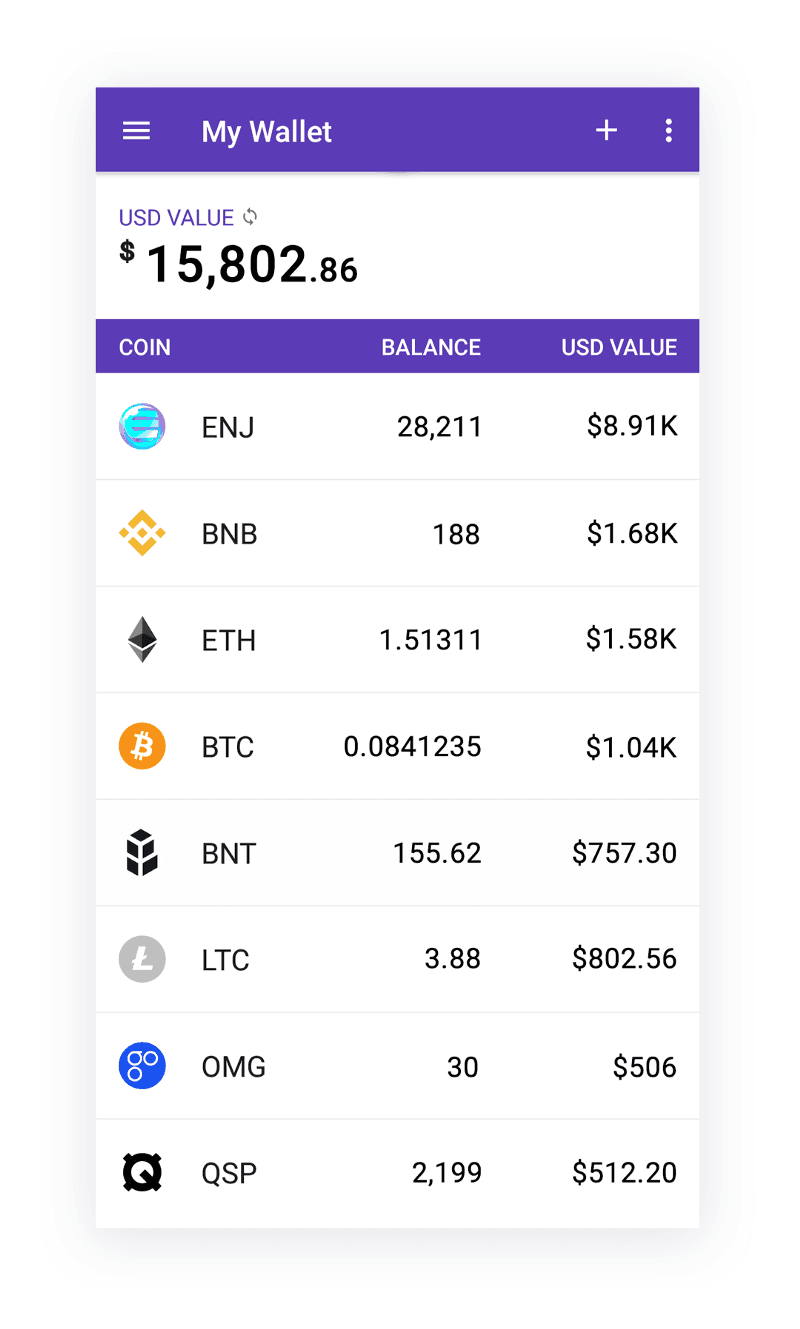
Task: Click the My Wallet title
Action: tap(266, 131)
